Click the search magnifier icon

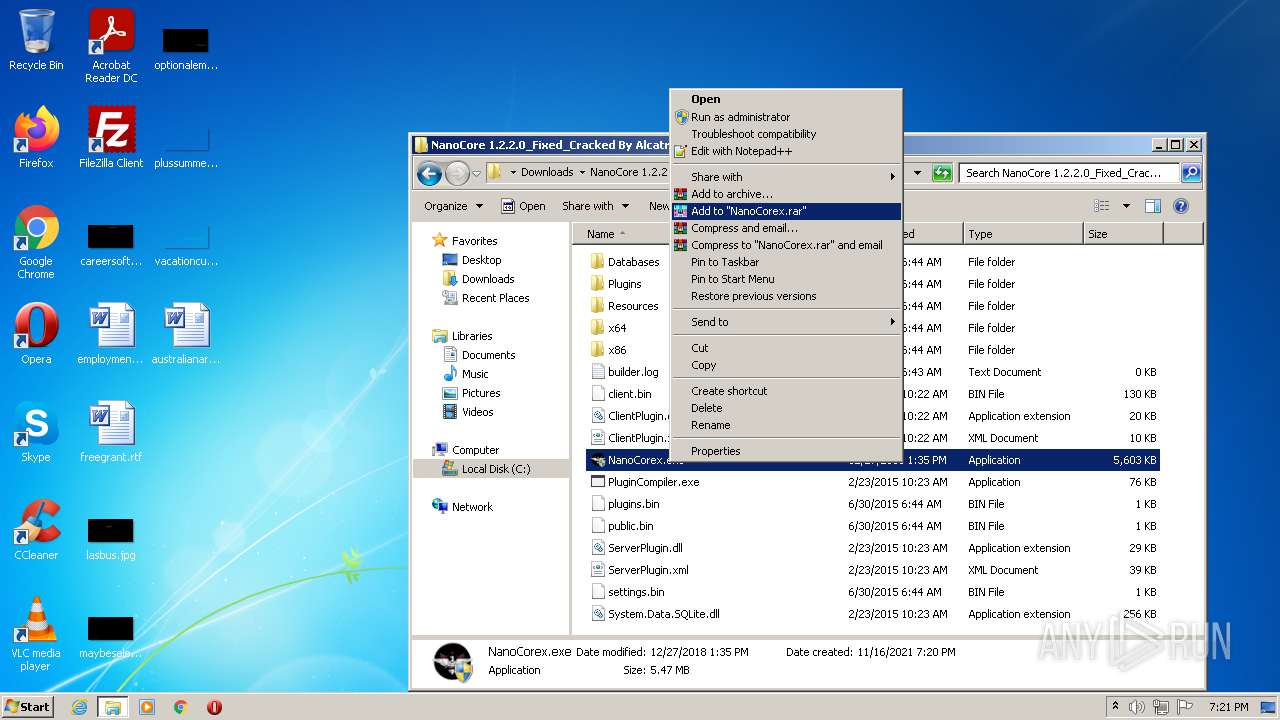pyautogui.click(x=1190, y=173)
